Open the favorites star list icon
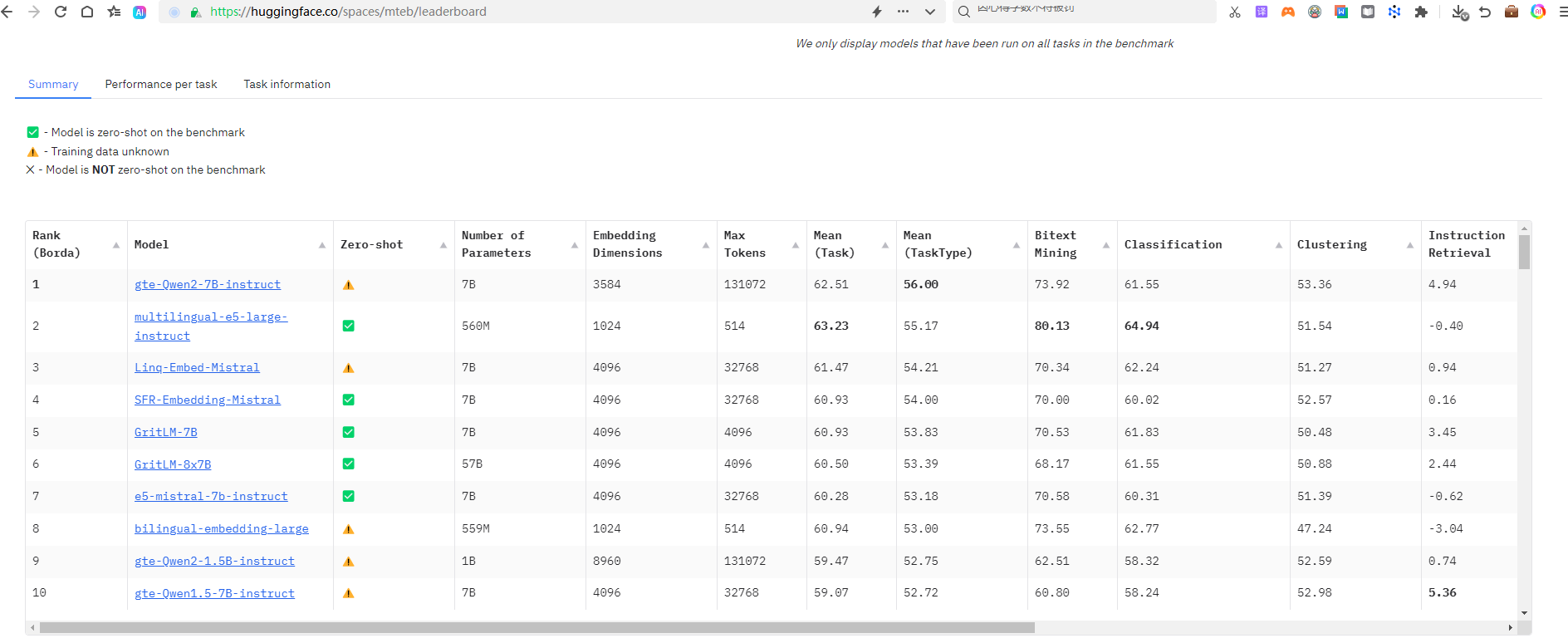Viewport: 1568px width, 643px height. [x=114, y=12]
